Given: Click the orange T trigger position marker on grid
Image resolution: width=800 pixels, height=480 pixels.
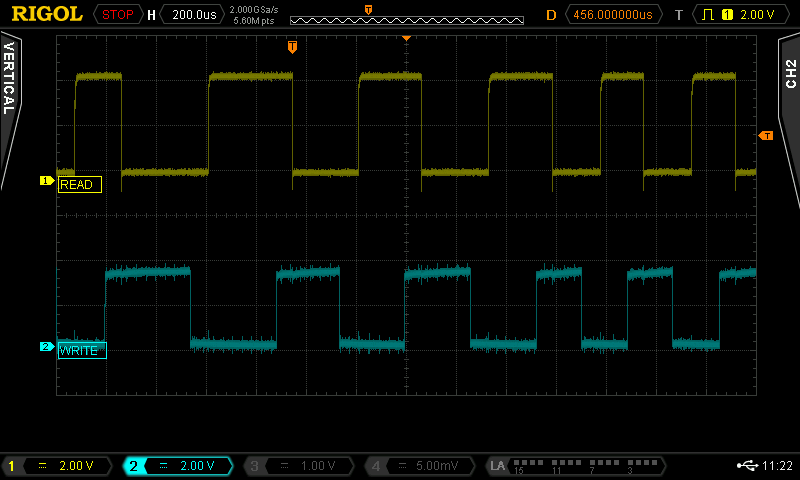Looking at the screenshot, I should [292, 47].
